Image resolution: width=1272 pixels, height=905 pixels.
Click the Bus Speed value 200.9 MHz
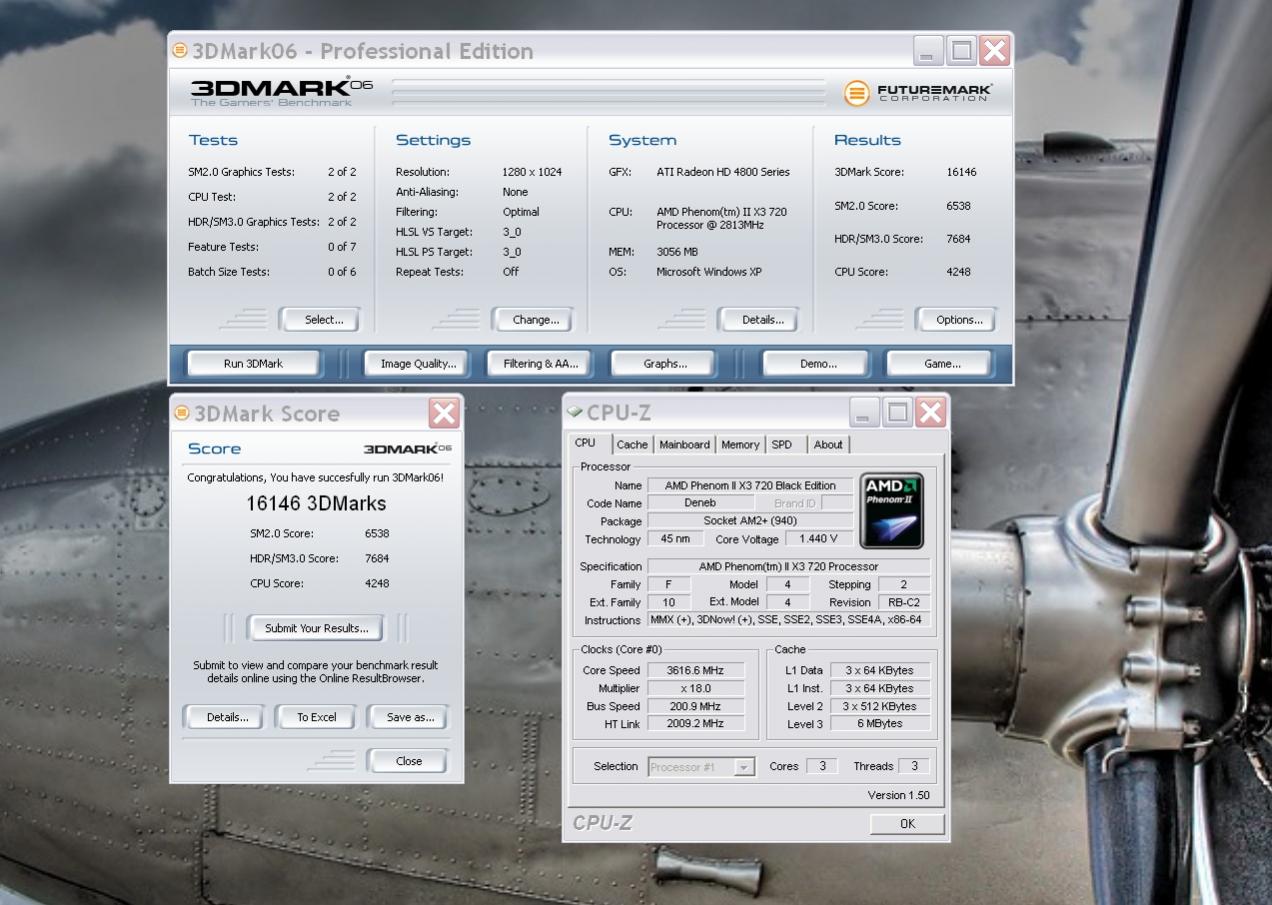[x=695, y=706]
